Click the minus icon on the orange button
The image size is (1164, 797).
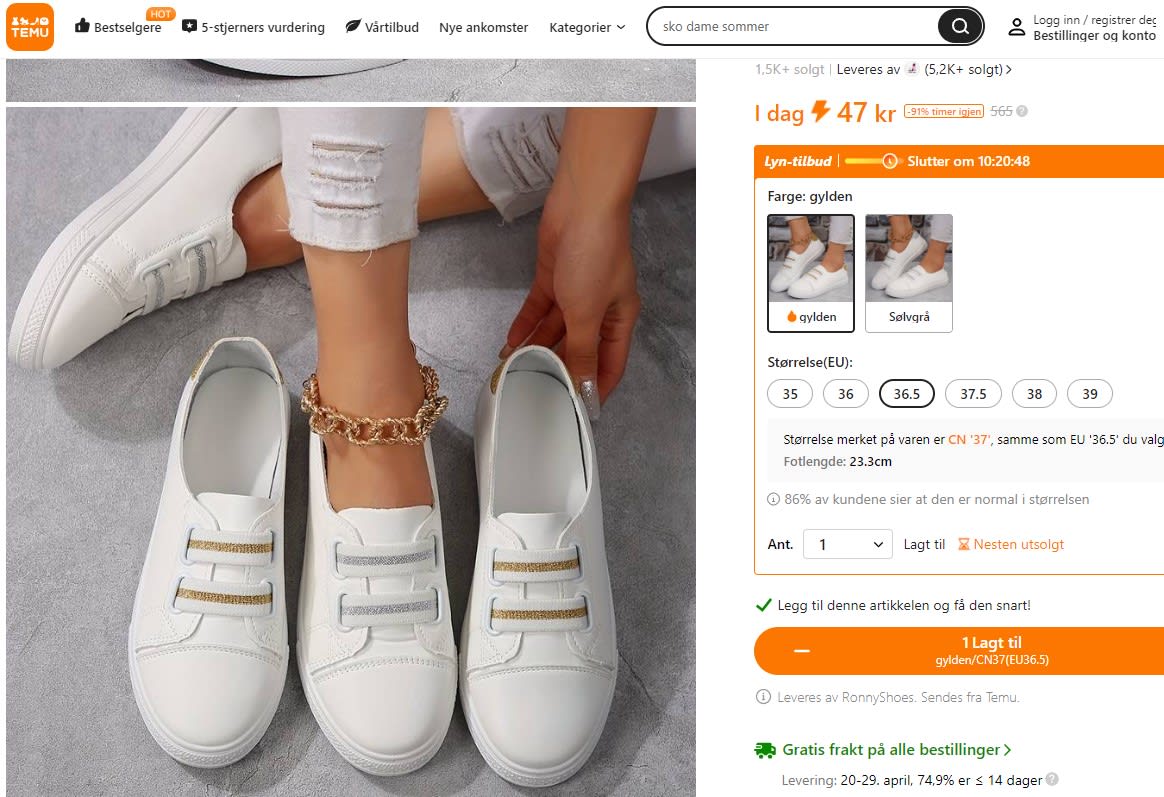coord(802,651)
